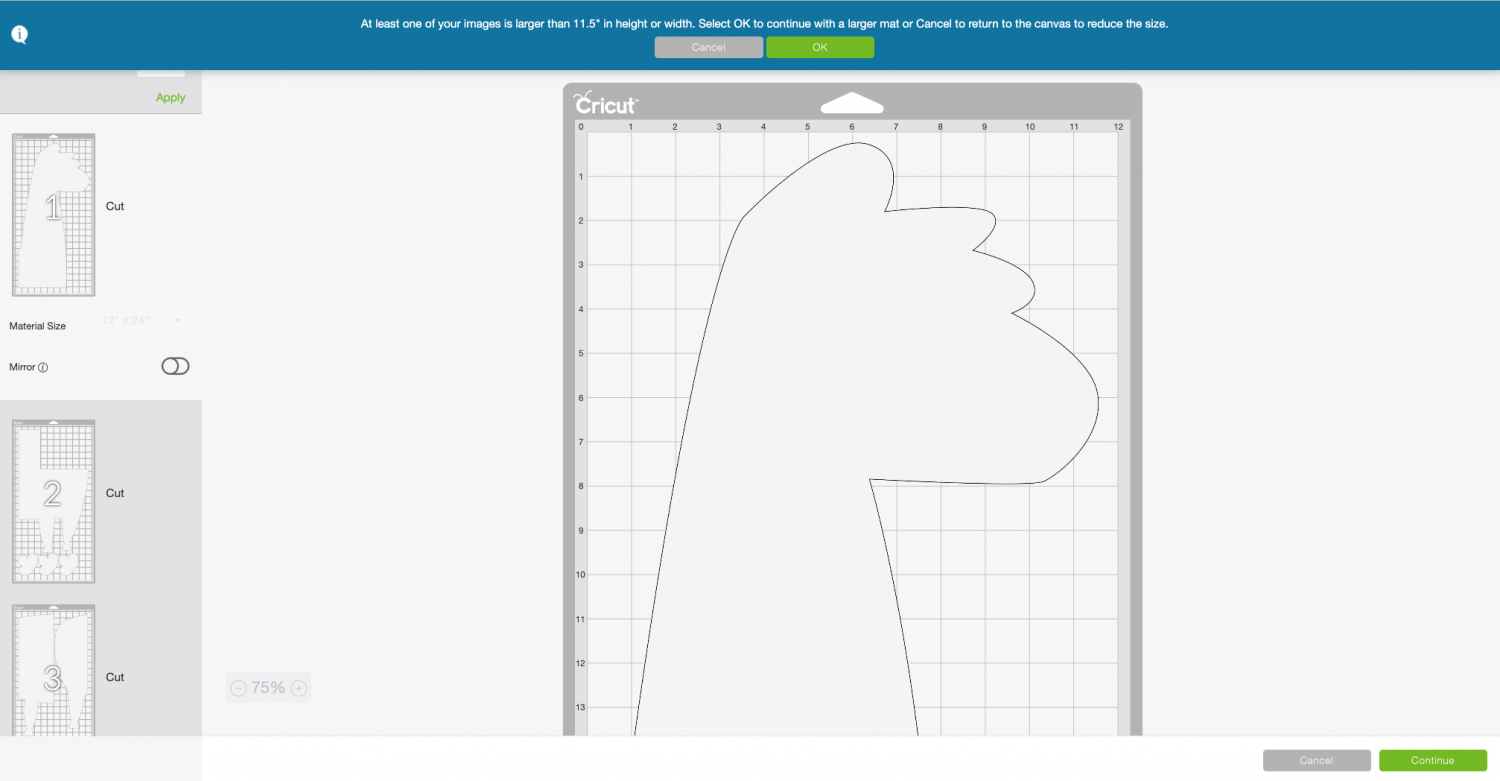
Task: Toggle Mirror on for mat 1
Action: pyautogui.click(x=175, y=366)
